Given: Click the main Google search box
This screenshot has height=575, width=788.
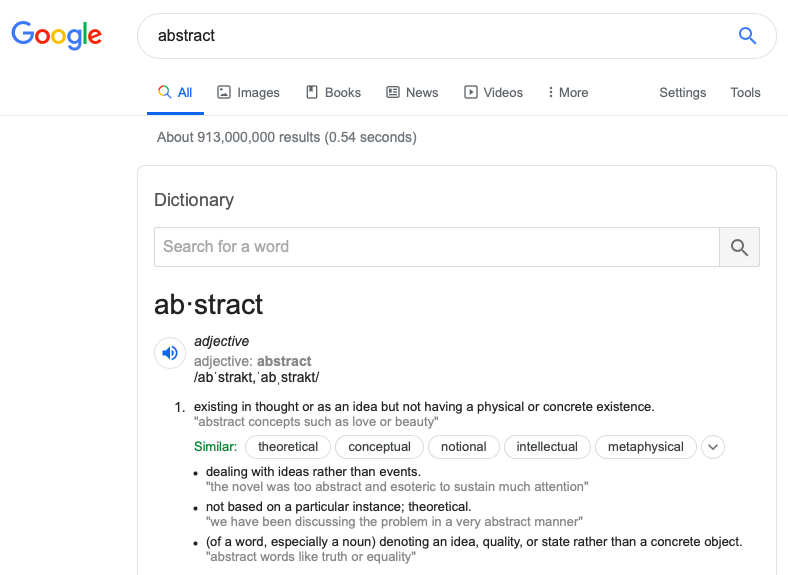Looking at the screenshot, I should pyautogui.click(x=440, y=36).
